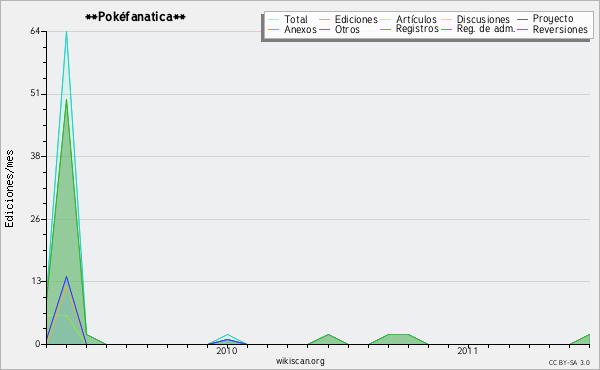Click the Ediciones/mes y-axis label
600x370 pixels.
(9, 189)
